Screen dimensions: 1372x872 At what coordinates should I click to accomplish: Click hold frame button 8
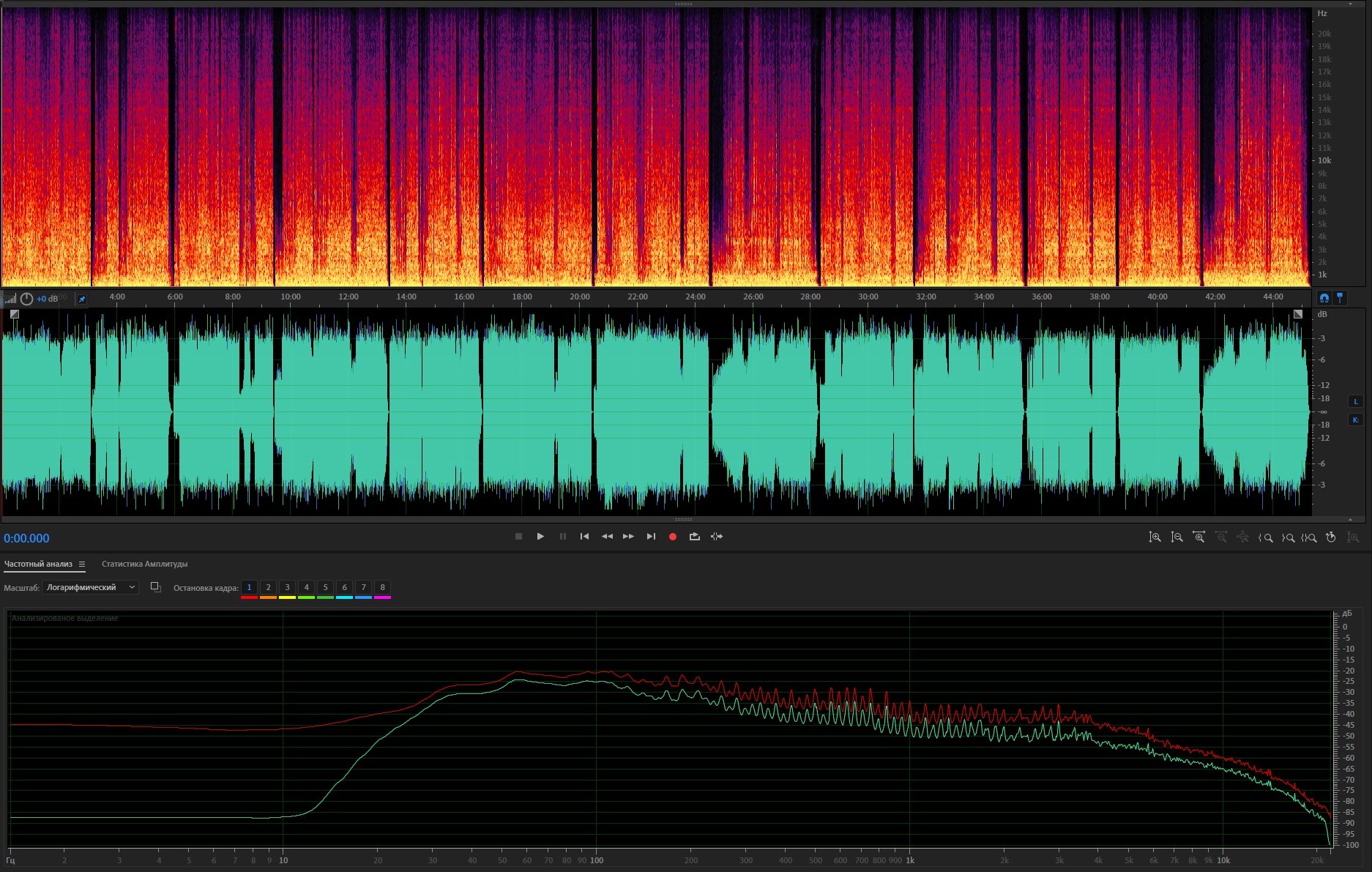(x=382, y=587)
